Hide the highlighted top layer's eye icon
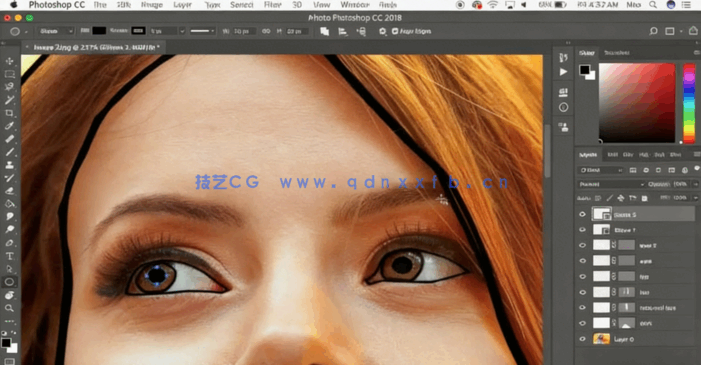701x365 pixels. pos(582,214)
